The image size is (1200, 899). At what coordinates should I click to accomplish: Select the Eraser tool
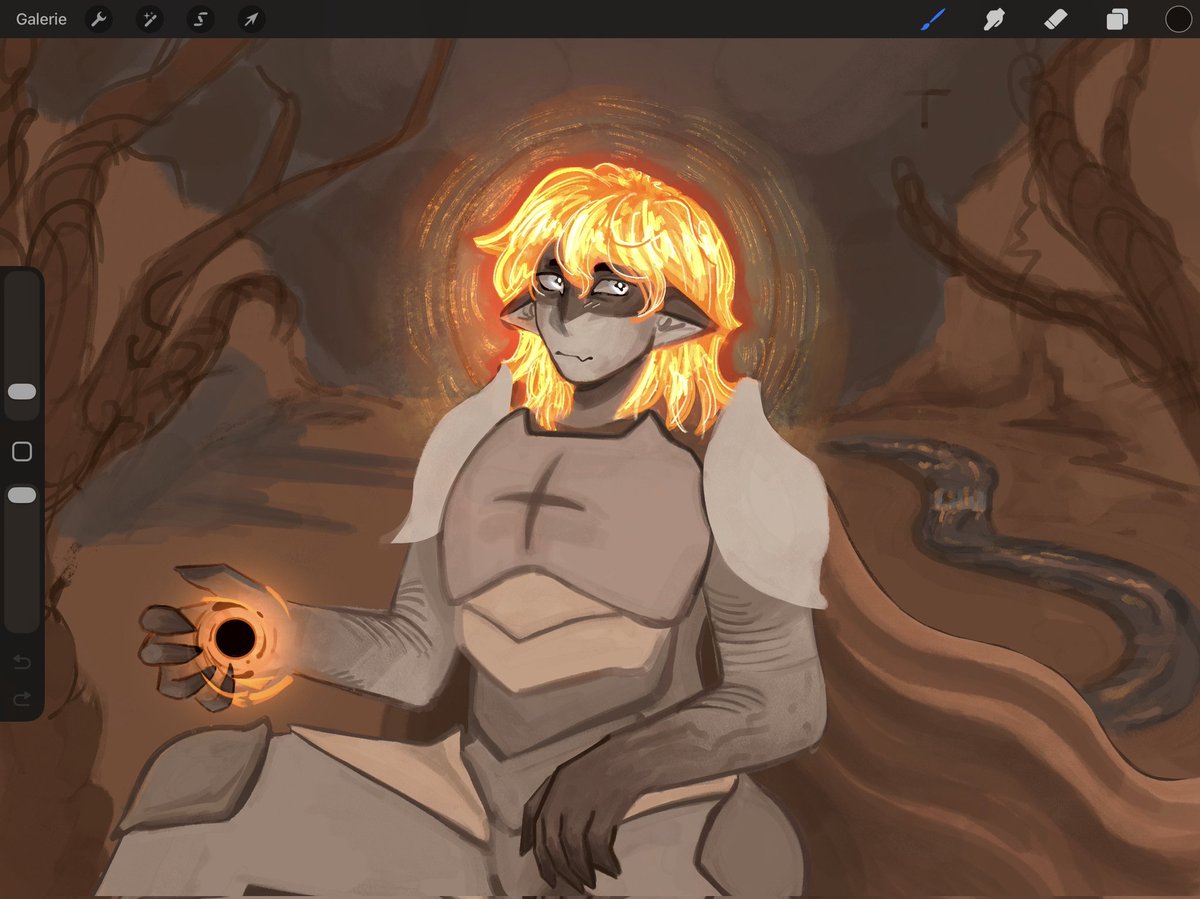click(1056, 19)
